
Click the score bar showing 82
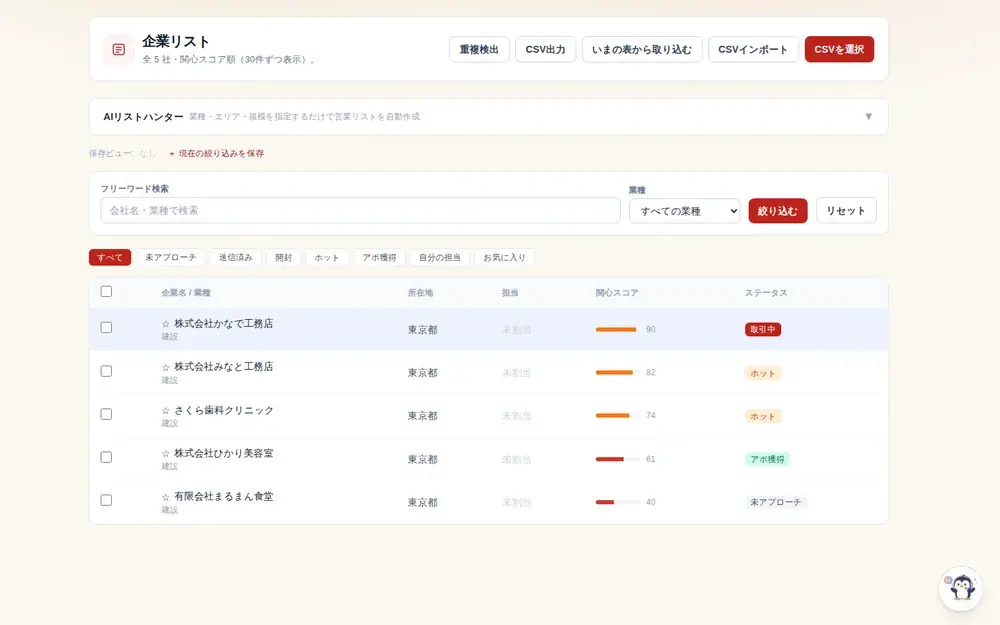617,372
